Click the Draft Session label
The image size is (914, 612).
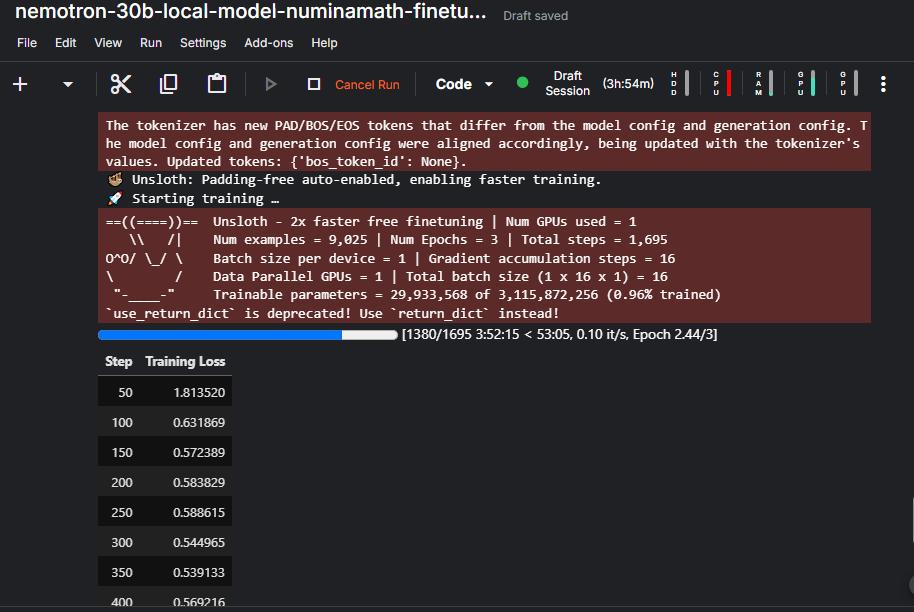coord(567,83)
